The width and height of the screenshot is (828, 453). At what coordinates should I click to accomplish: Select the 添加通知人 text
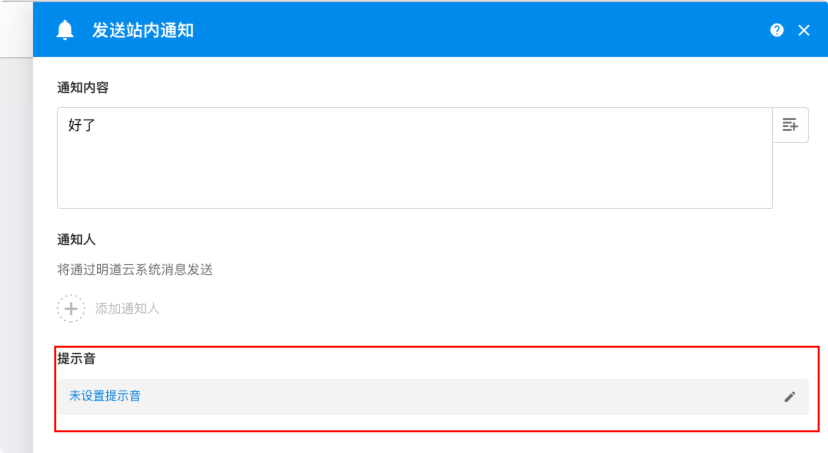tap(127, 308)
